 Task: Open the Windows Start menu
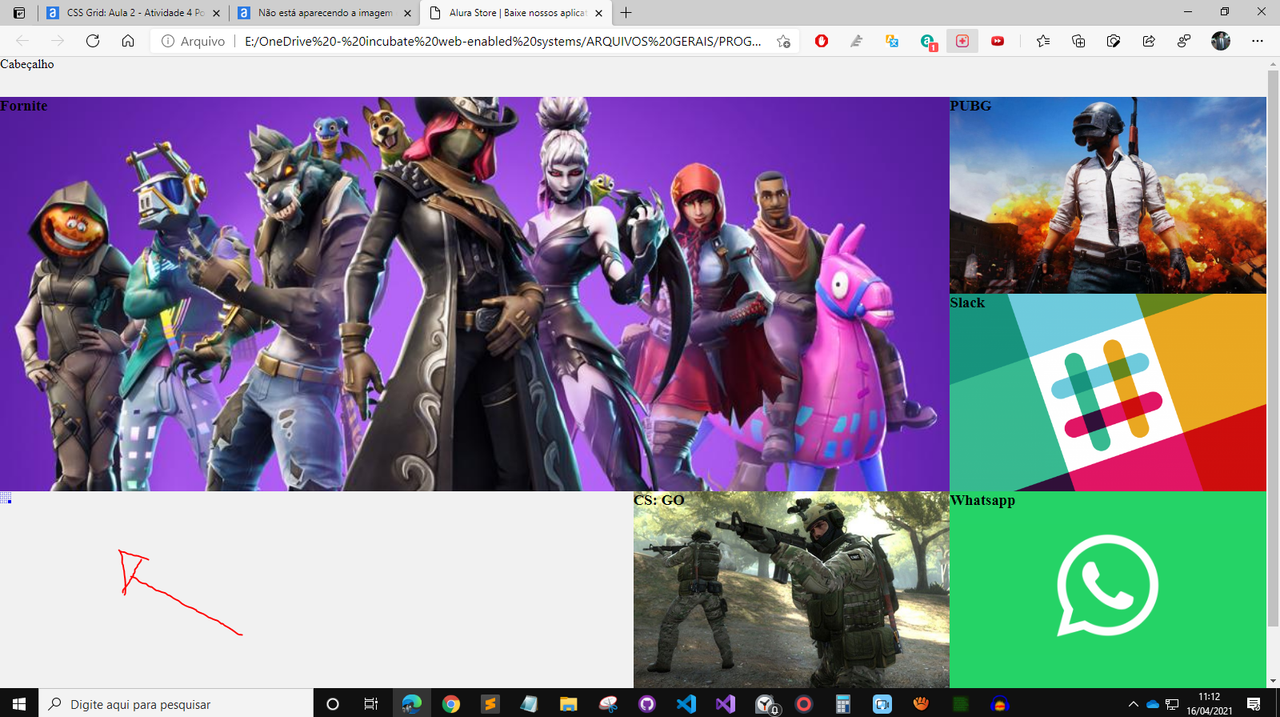(x=19, y=703)
